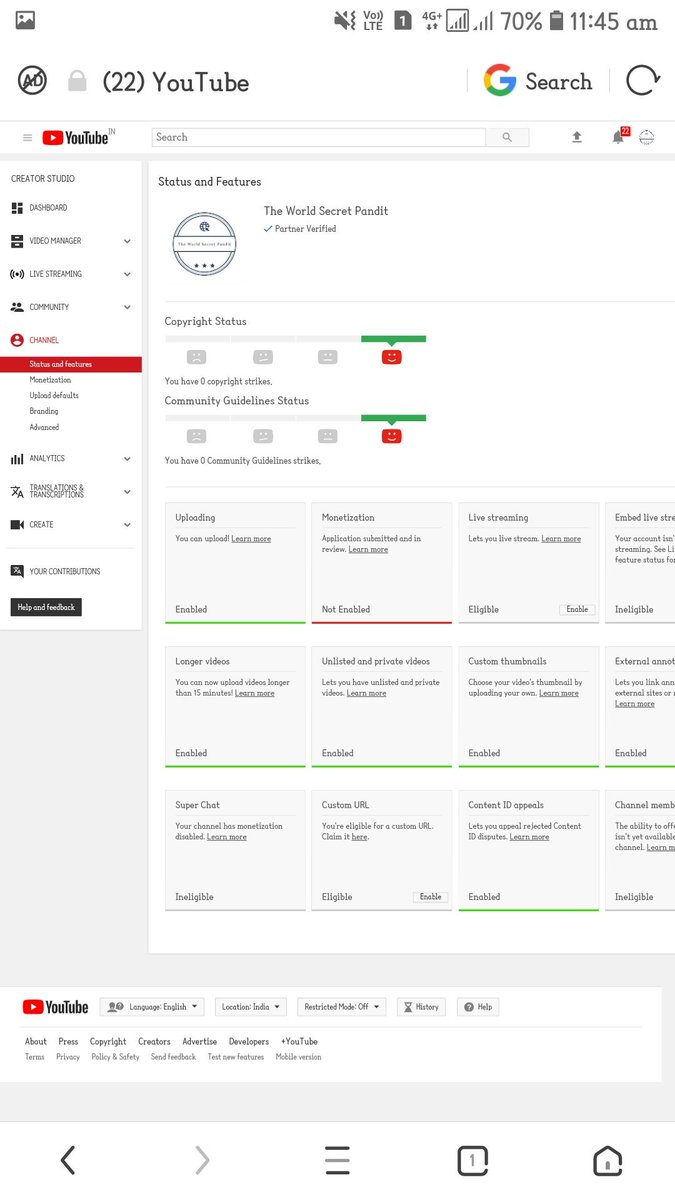Viewport: 675px width, 1200px height.
Task: Expand the Live Streaming chevron
Action: [127, 274]
